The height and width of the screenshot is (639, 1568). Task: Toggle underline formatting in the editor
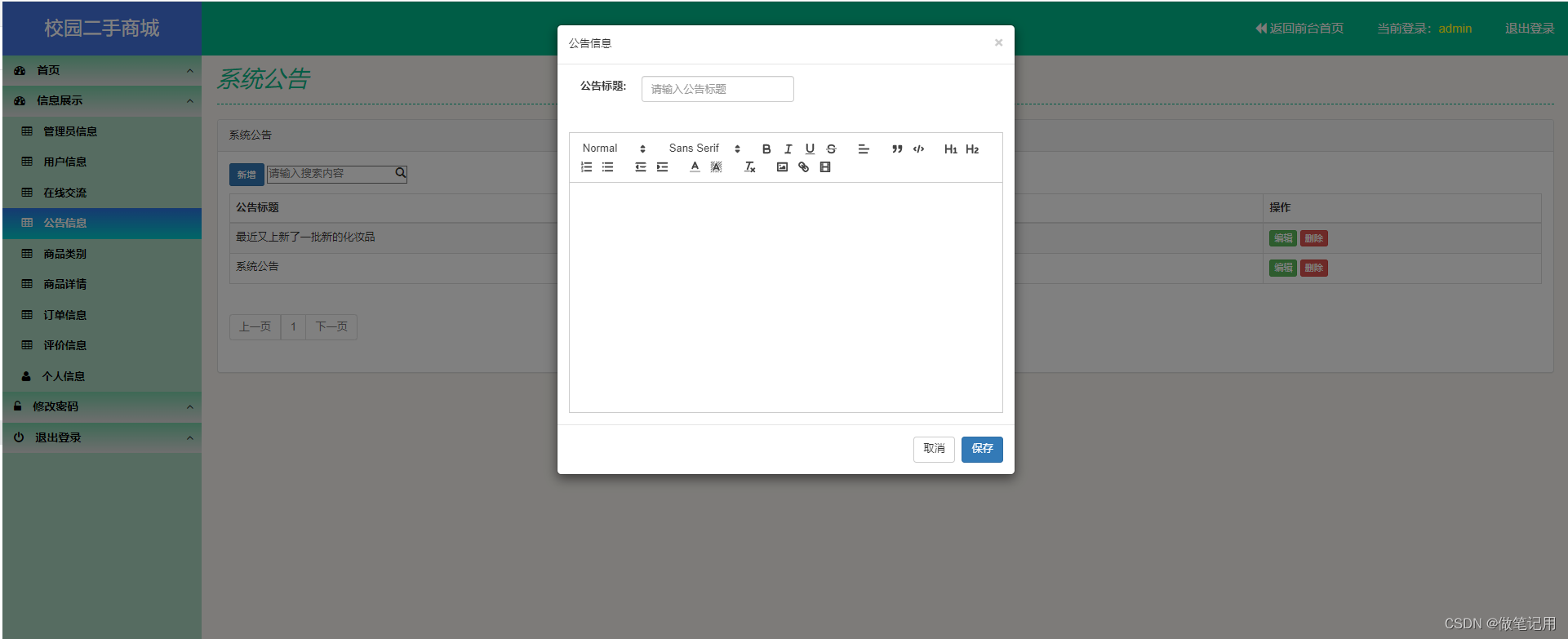click(x=810, y=149)
